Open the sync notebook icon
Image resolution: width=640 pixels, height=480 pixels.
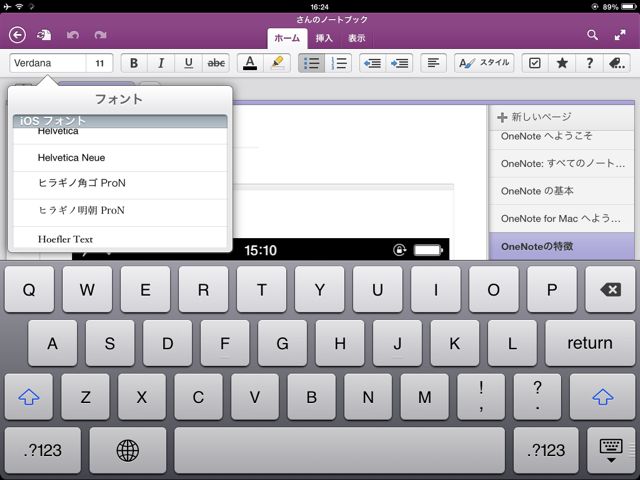tap(44, 35)
